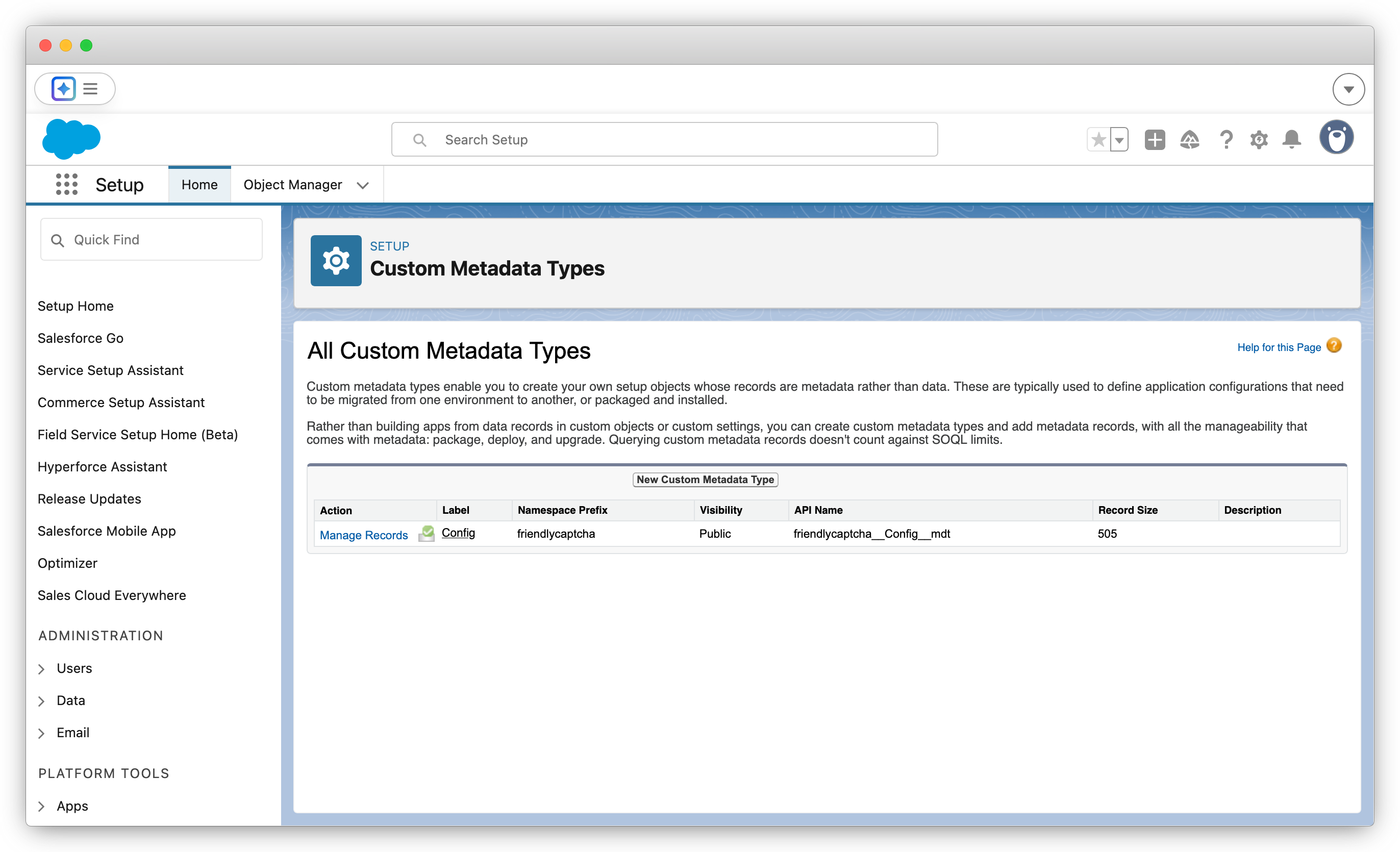Open Hyperforce Assistant

coord(102,466)
